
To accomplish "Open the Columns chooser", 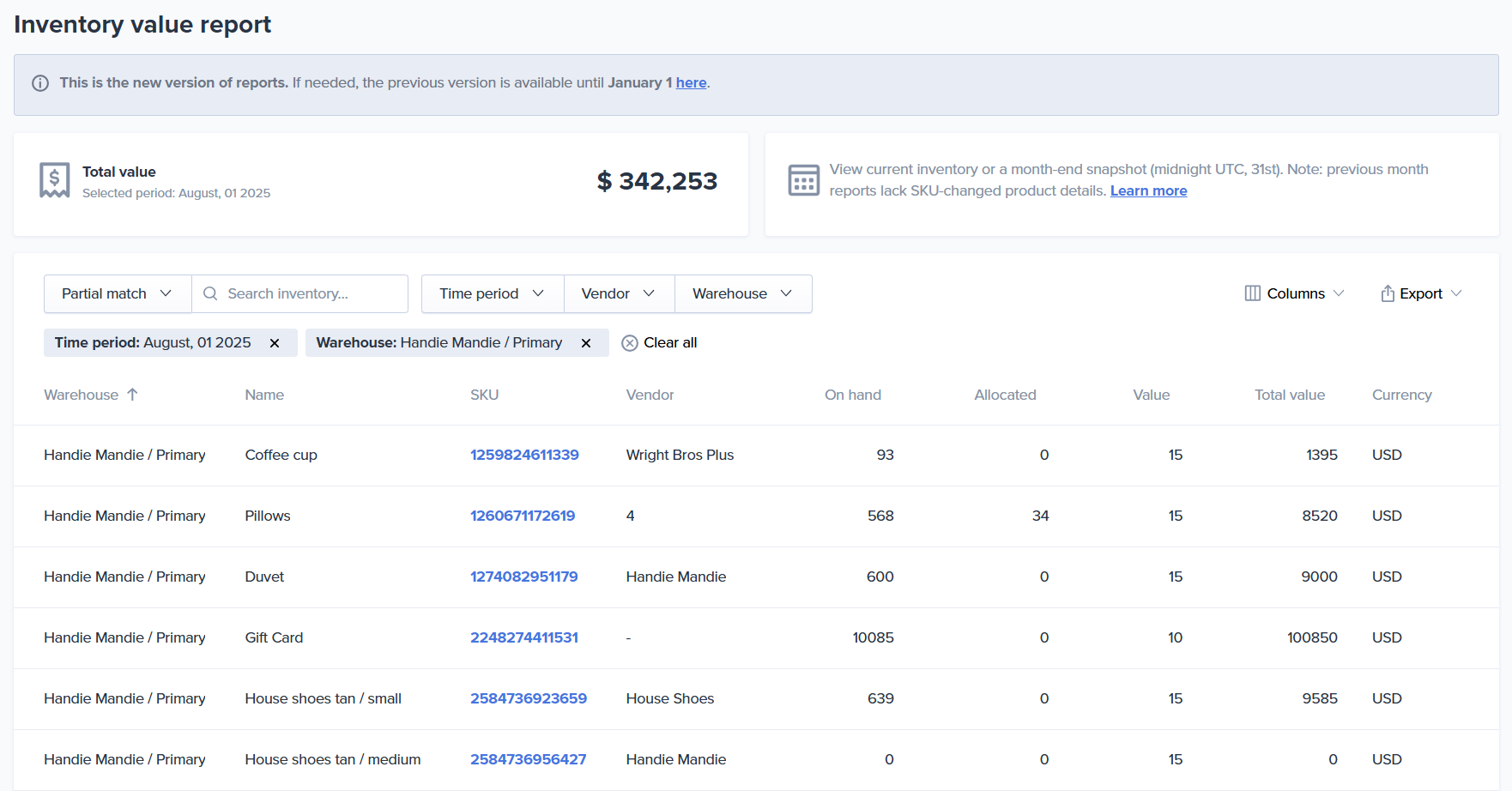I will click(x=1294, y=293).
